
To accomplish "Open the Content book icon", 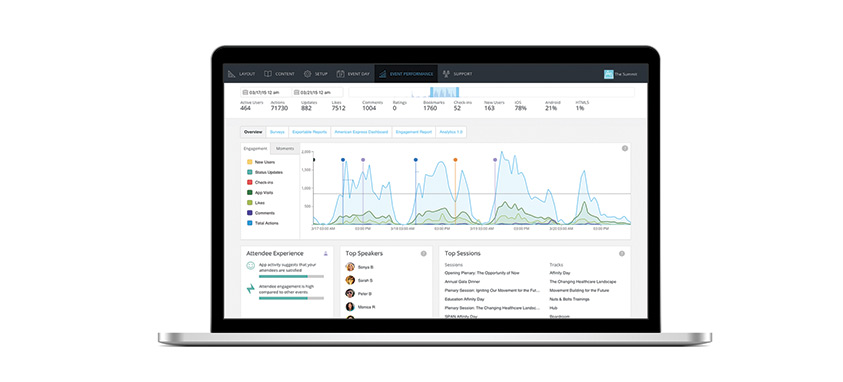I will pos(268,74).
